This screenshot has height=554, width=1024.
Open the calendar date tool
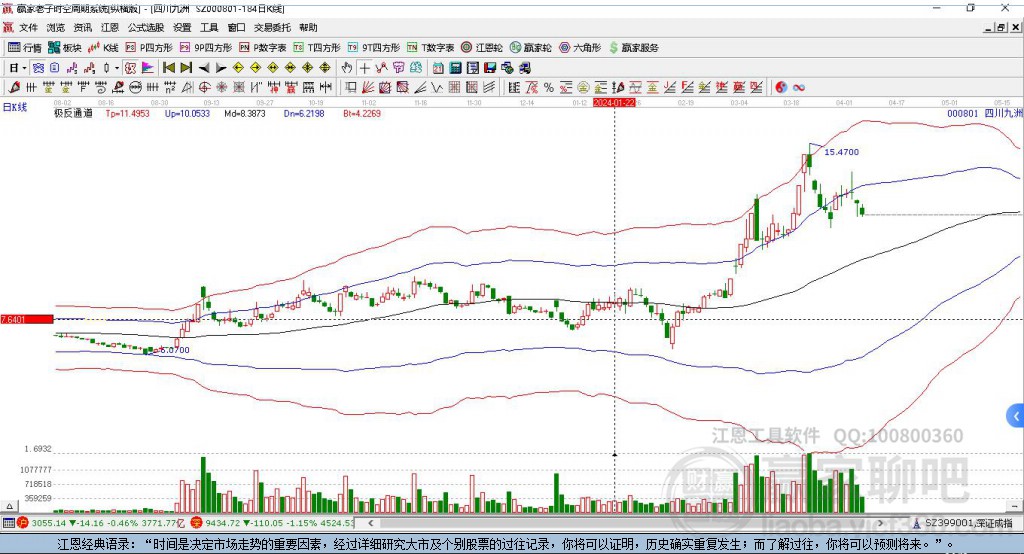tap(438, 68)
